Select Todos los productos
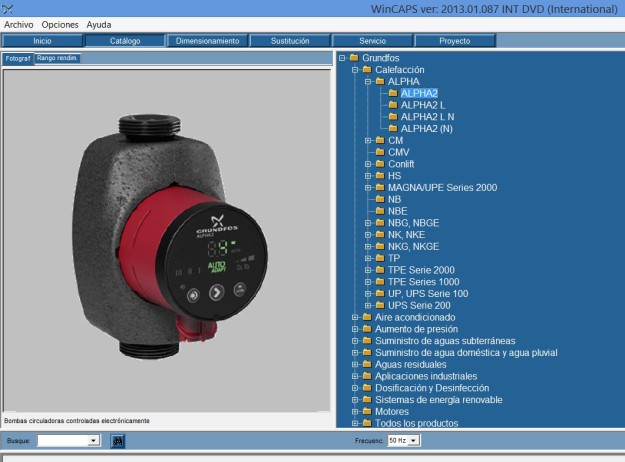The width and height of the screenshot is (625, 462). (417, 423)
